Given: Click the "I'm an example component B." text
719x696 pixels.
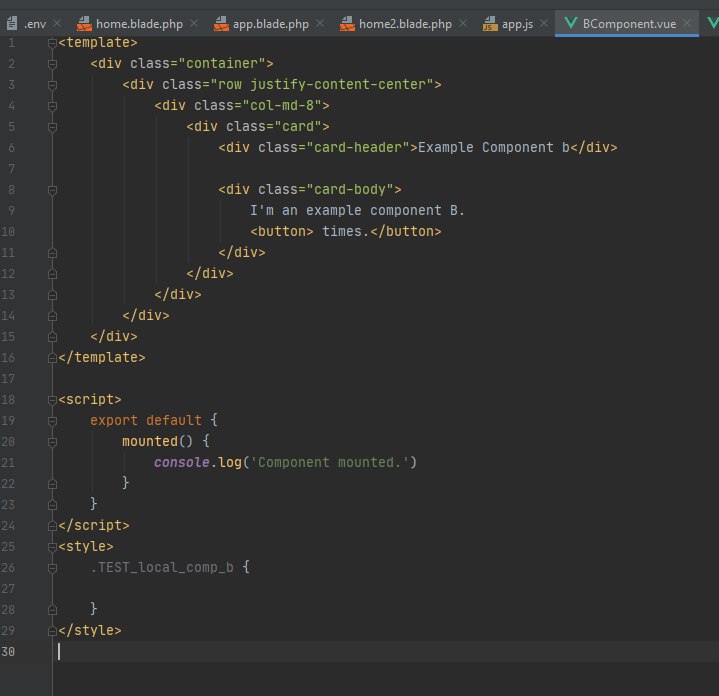Looking at the screenshot, I should [357, 210].
